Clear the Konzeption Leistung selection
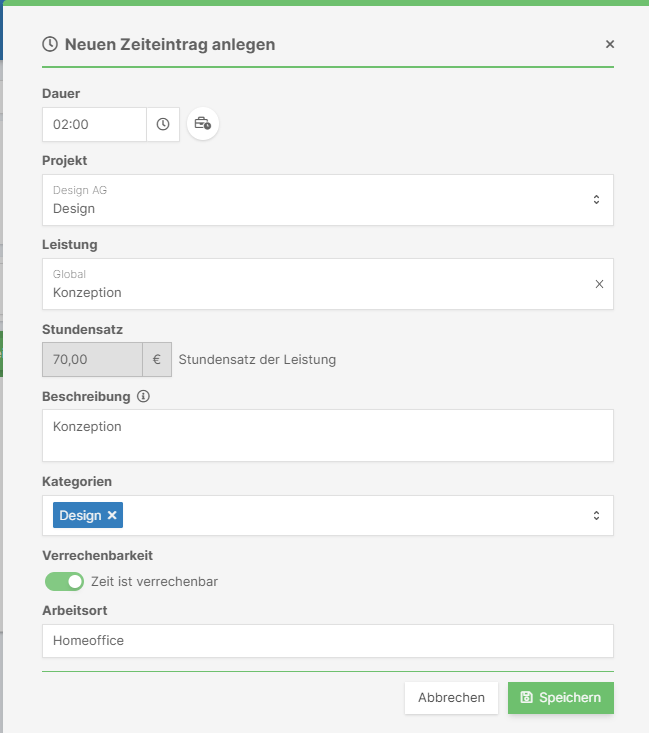 pyautogui.click(x=599, y=284)
